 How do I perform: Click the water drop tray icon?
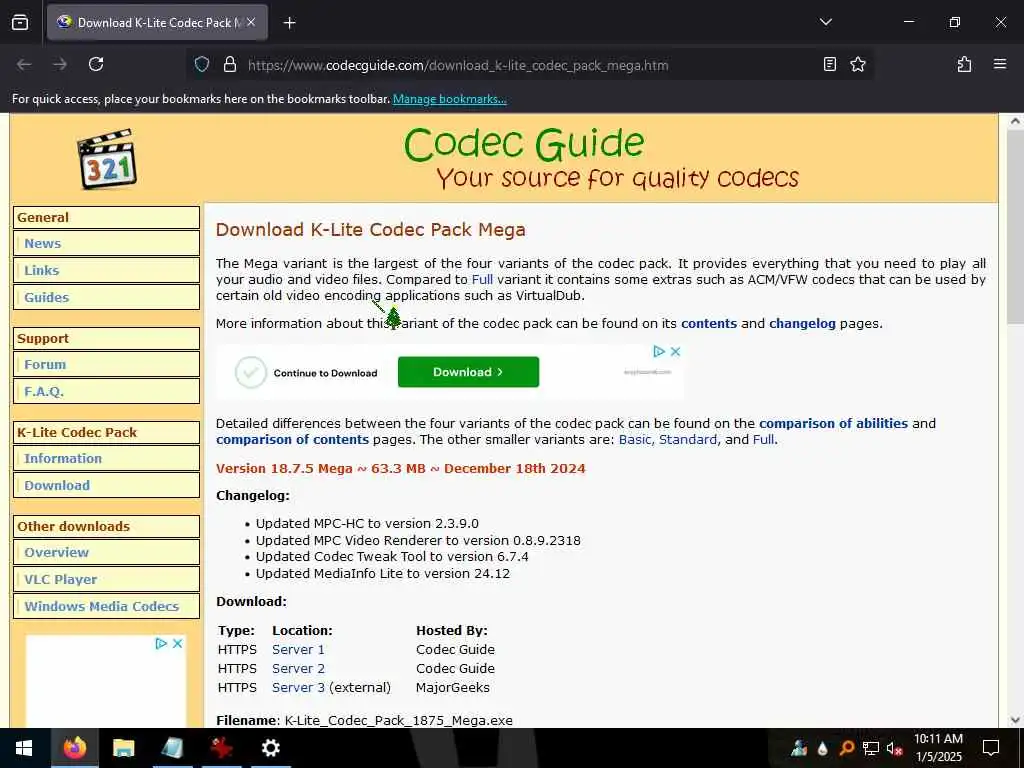(822, 748)
